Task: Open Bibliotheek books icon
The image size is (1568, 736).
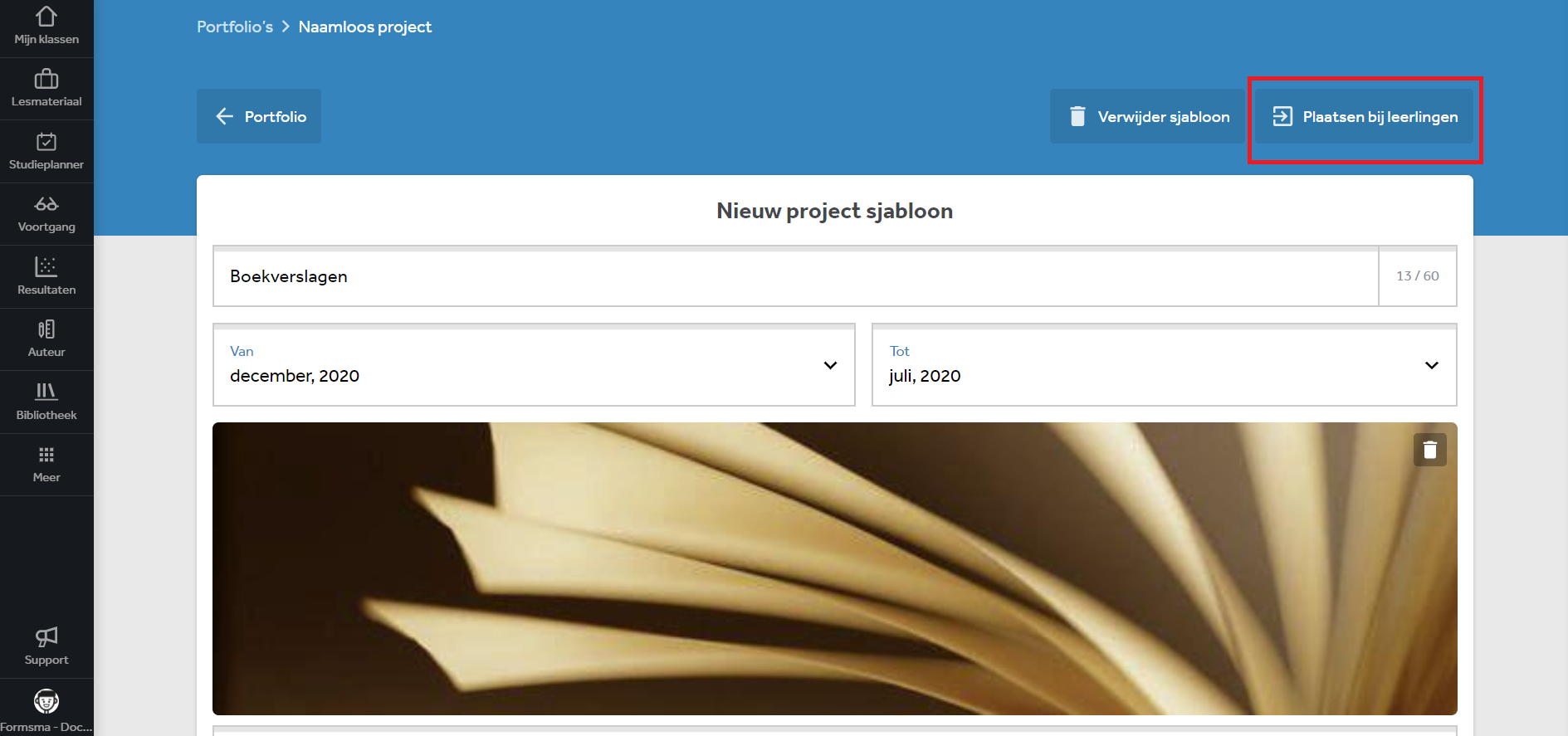Action: (46, 391)
